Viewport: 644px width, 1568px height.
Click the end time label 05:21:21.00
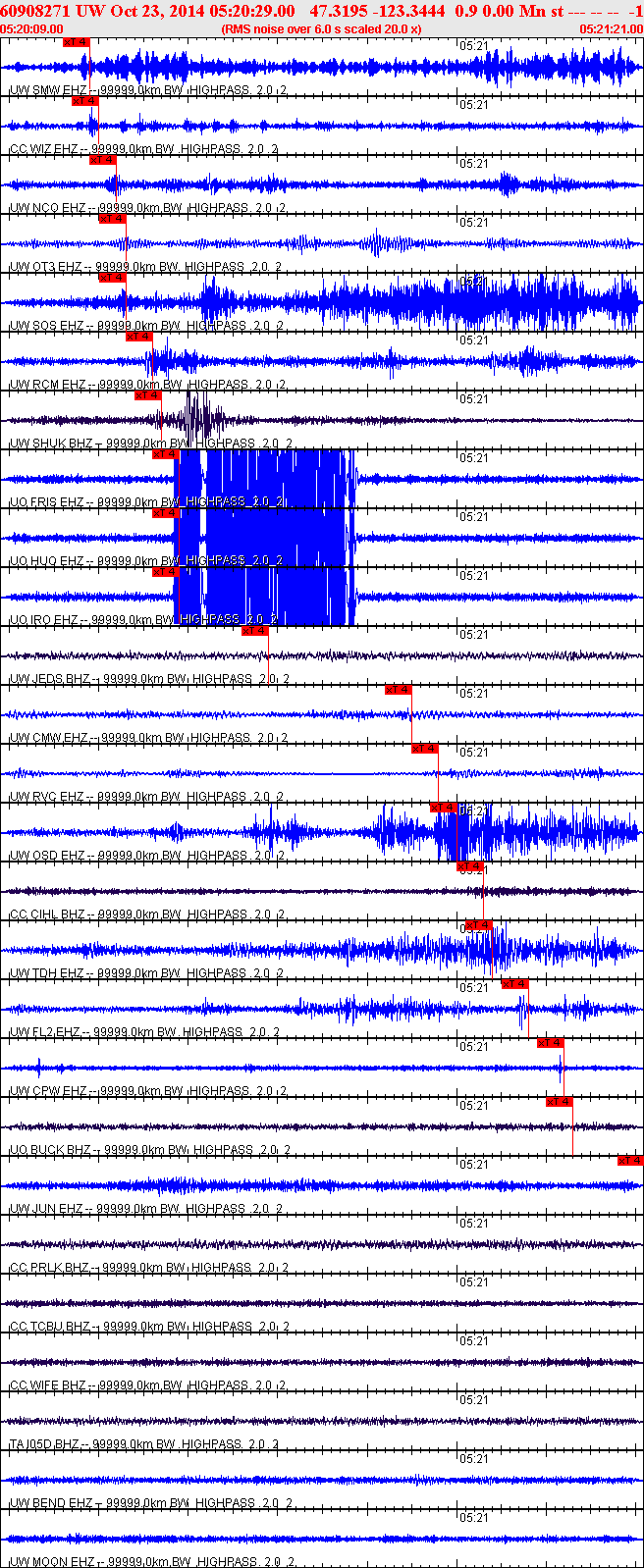612,29
